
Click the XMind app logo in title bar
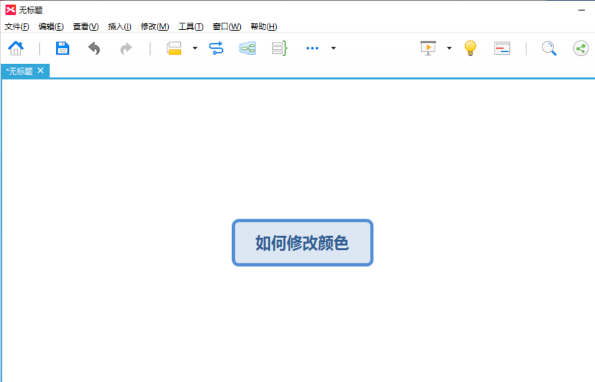point(11,10)
